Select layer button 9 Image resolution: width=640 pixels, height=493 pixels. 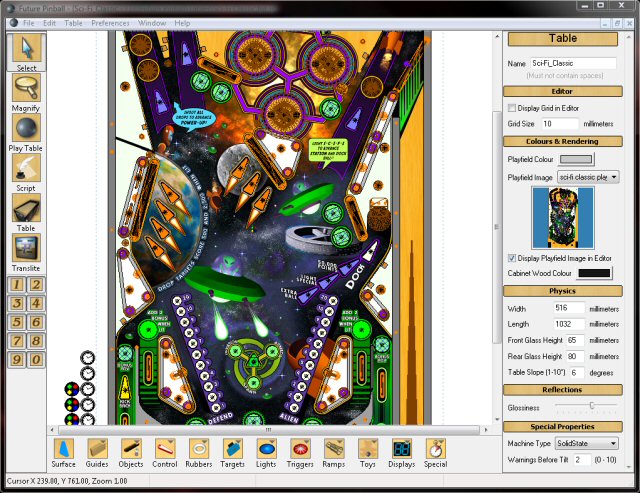tap(17, 360)
